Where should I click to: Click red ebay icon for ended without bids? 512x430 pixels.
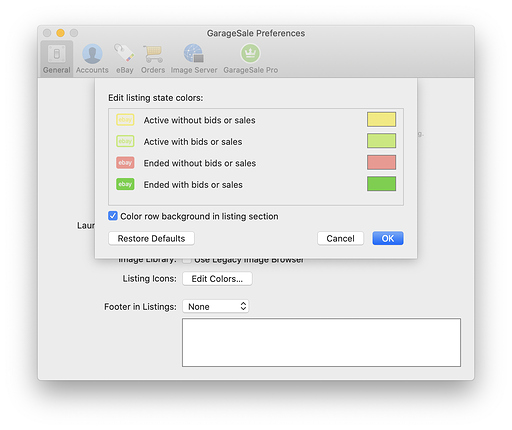pyautogui.click(x=125, y=163)
